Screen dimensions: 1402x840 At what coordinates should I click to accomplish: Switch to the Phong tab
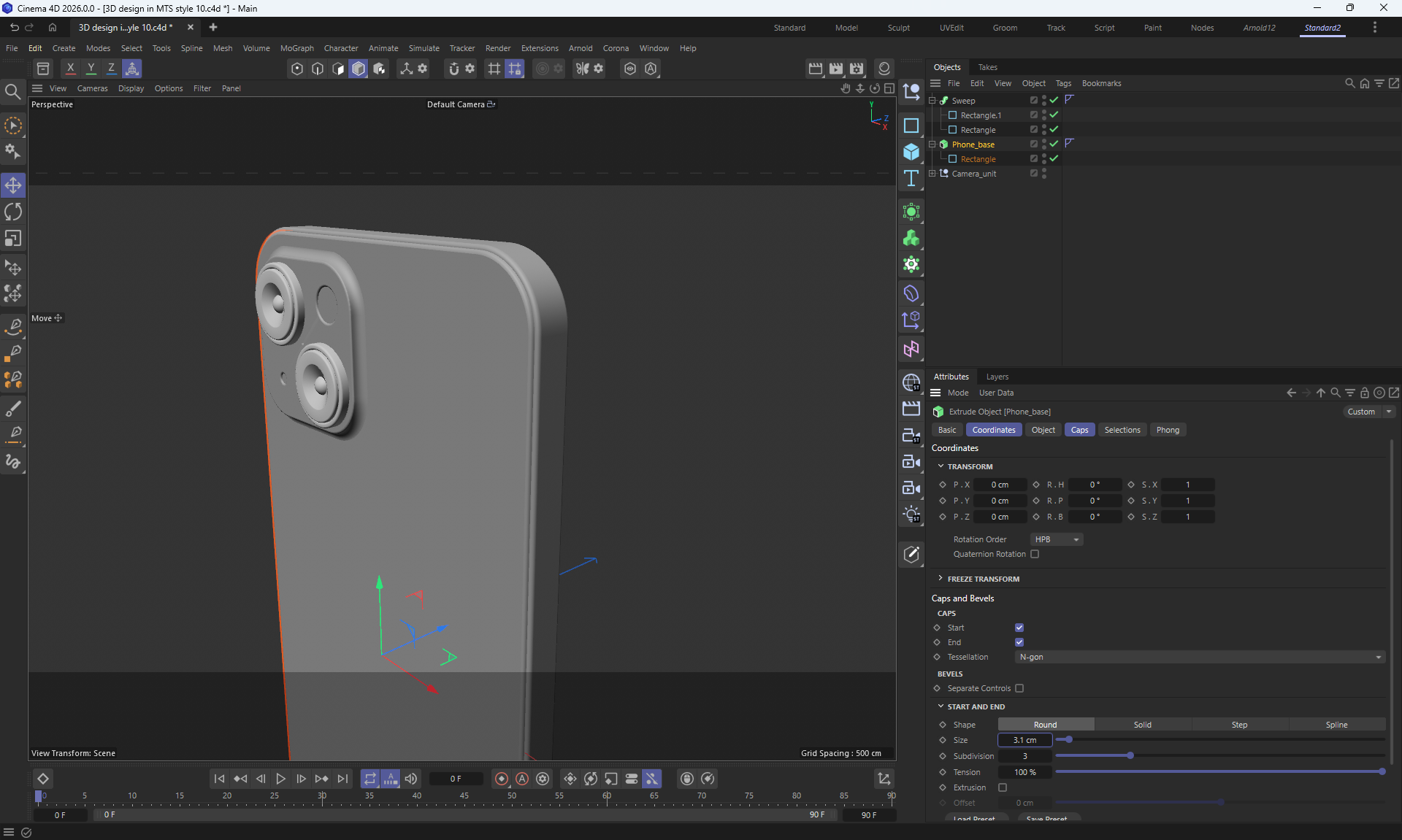click(x=1167, y=430)
